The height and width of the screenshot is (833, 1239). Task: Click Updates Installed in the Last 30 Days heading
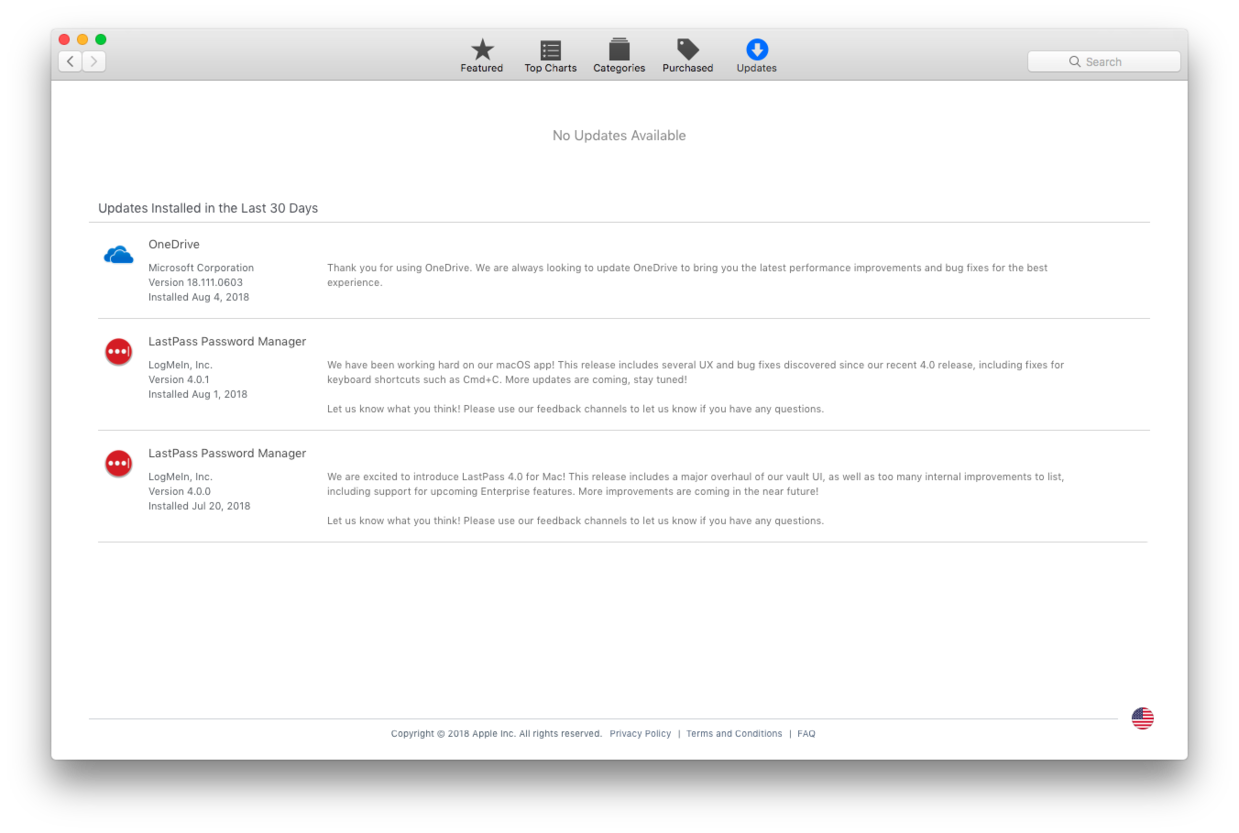click(208, 208)
